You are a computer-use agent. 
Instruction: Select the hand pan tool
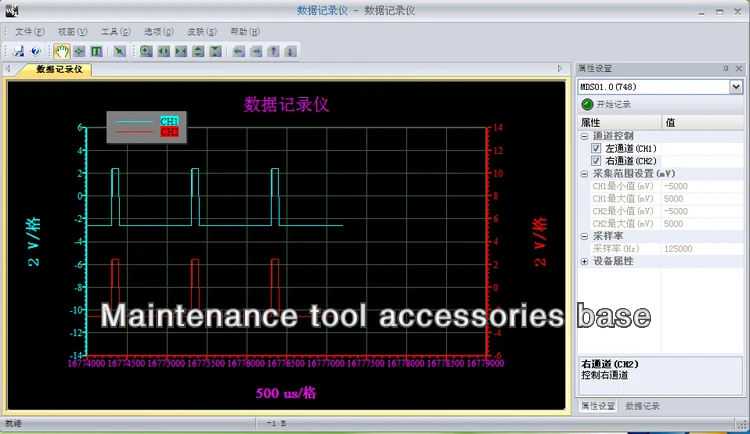pos(61,51)
